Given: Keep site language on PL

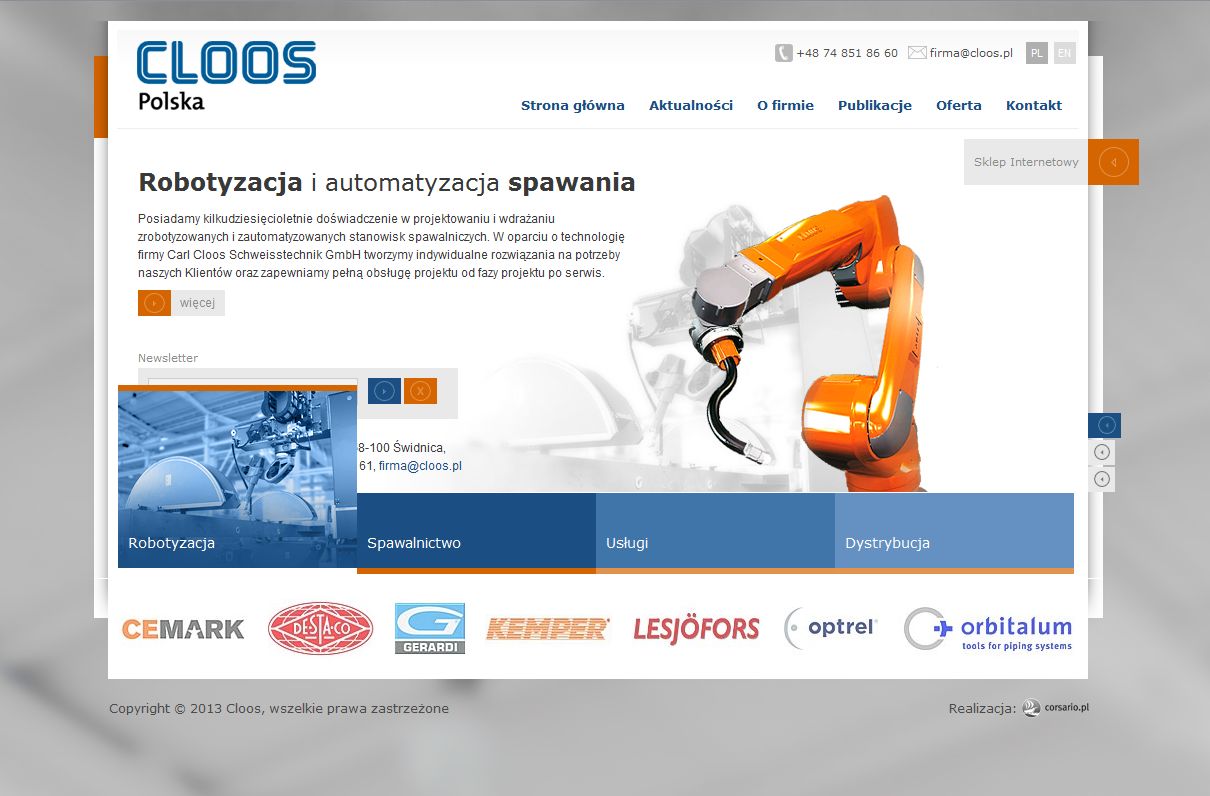Looking at the screenshot, I should tap(1036, 53).
